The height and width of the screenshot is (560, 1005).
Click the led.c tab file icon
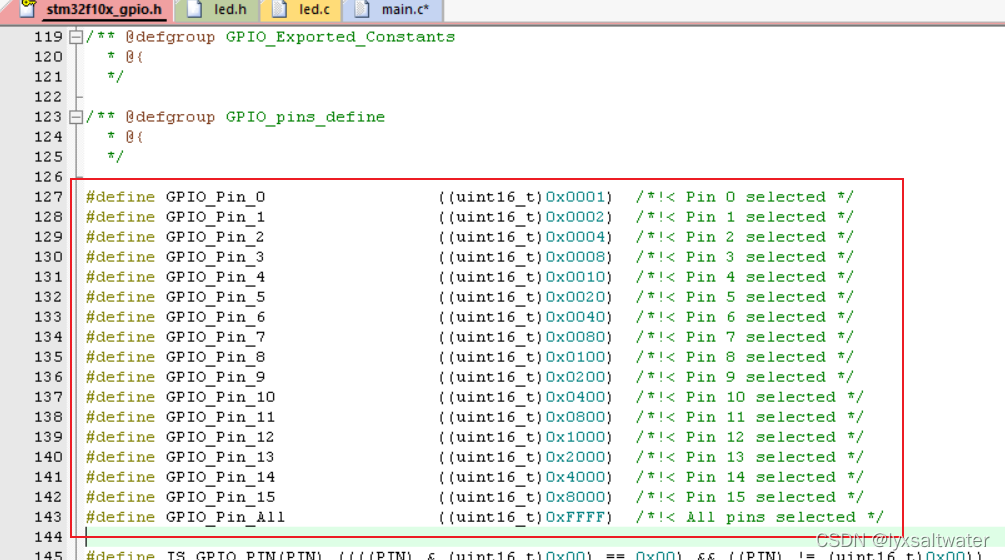tap(279, 9)
